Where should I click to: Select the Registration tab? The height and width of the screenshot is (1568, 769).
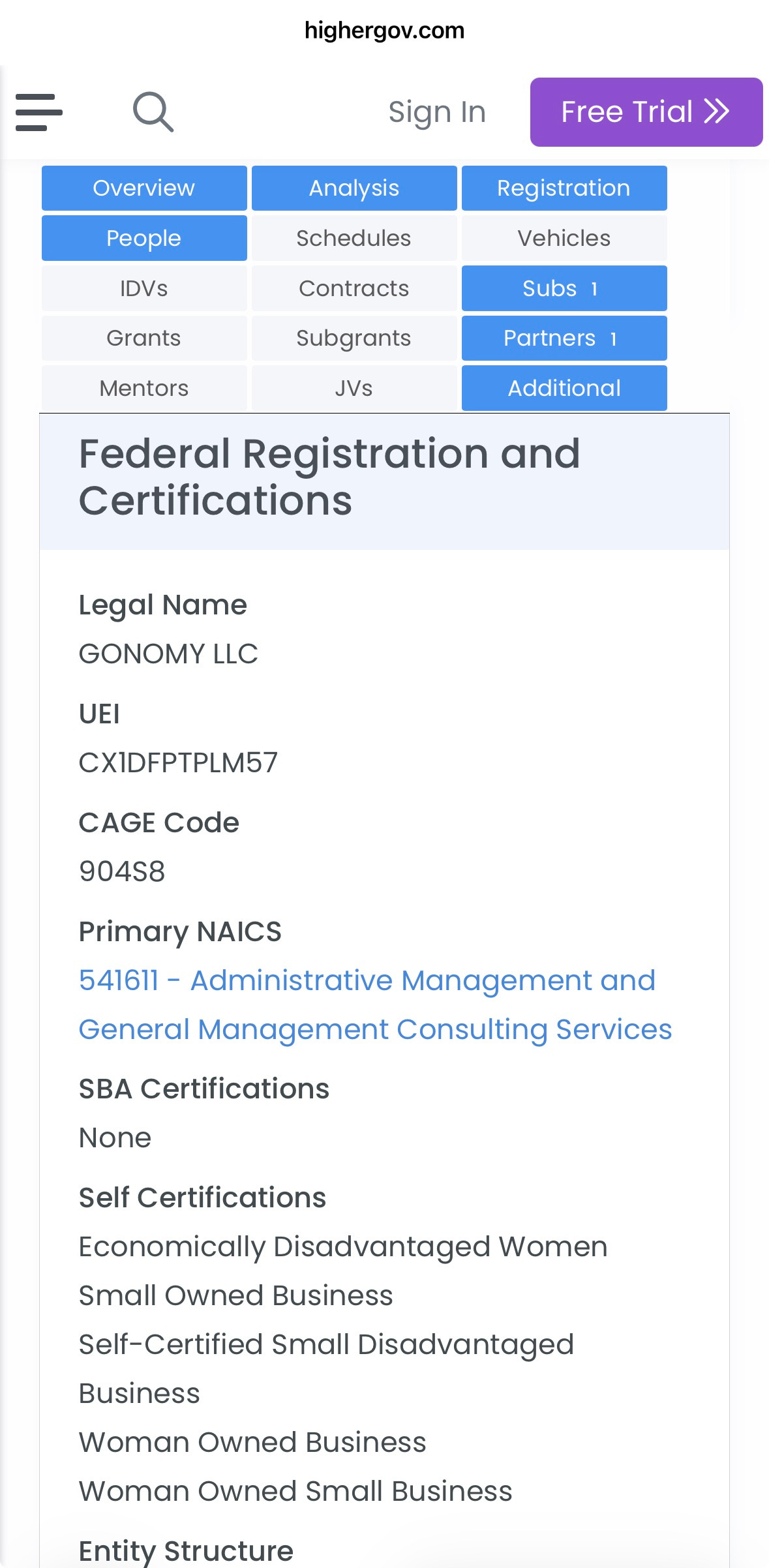(x=564, y=188)
